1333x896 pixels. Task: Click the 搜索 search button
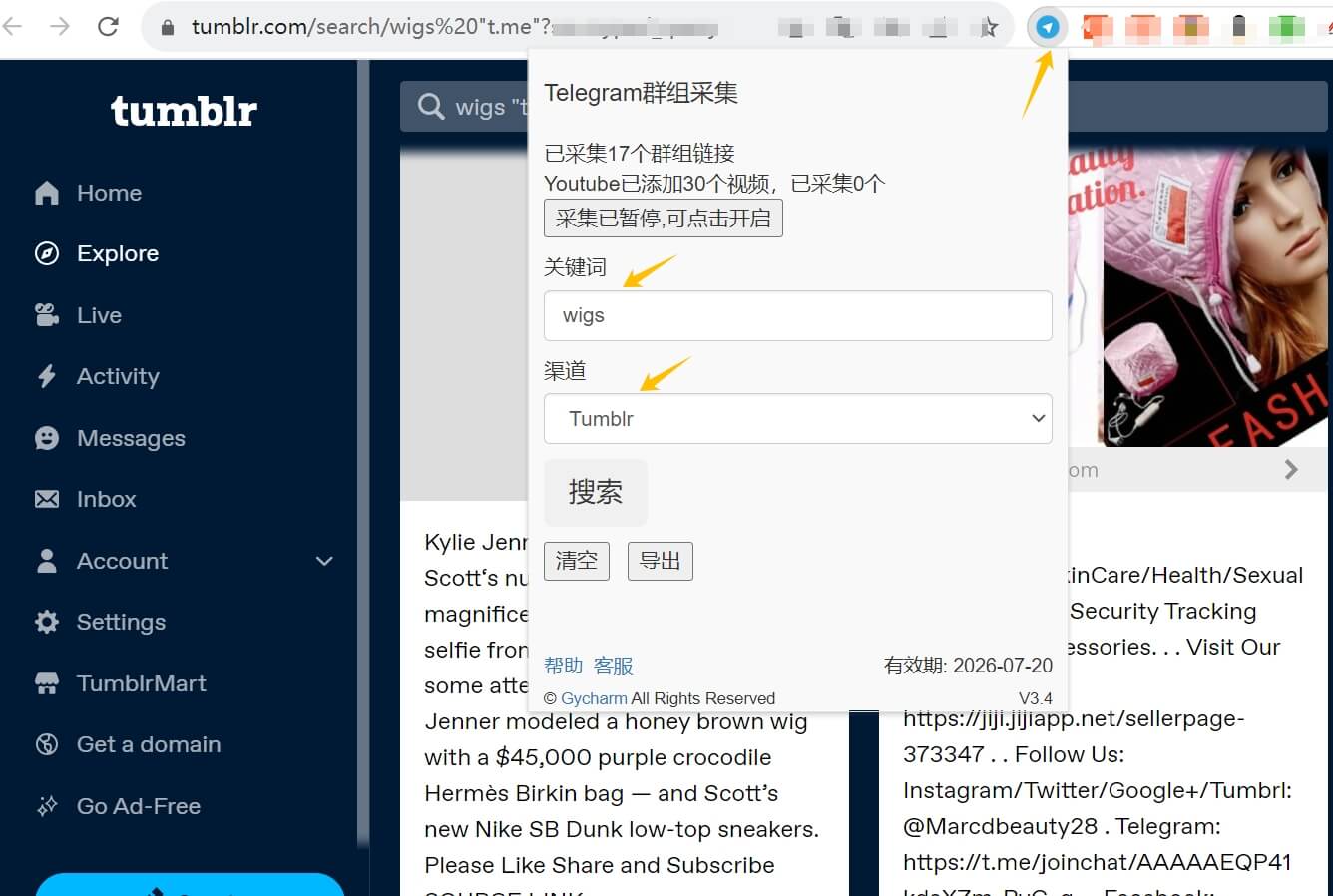click(x=596, y=492)
